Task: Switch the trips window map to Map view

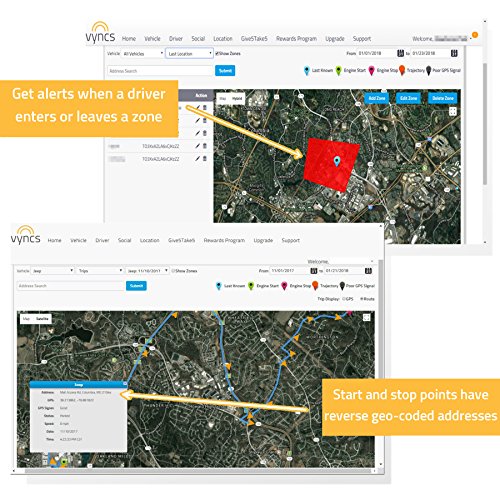Action: point(26,319)
